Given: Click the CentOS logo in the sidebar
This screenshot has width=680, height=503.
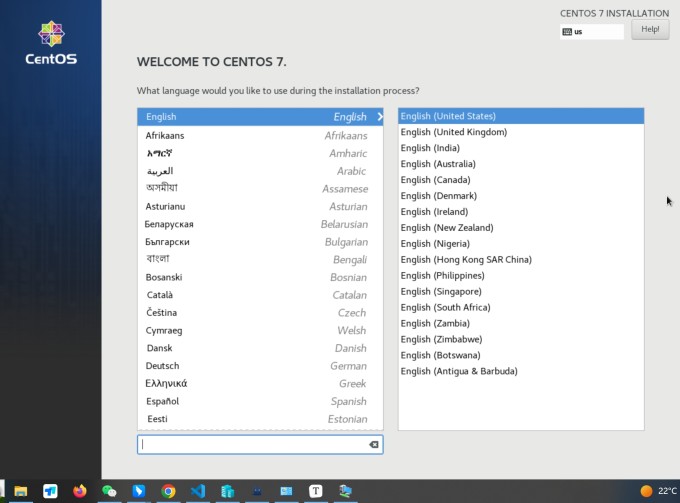Looking at the screenshot, I should (51, 42).
